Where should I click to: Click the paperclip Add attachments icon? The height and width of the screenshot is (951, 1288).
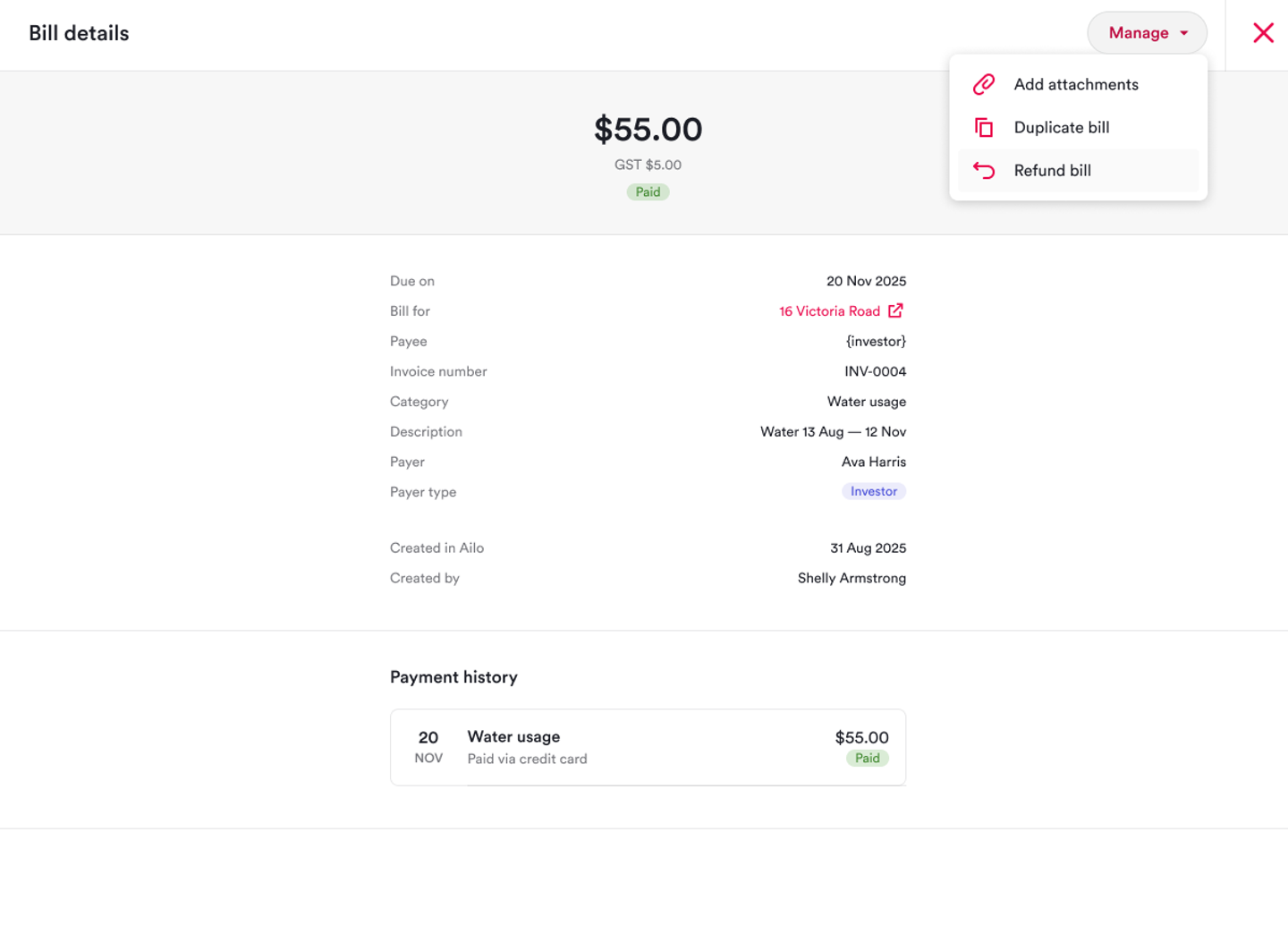(x=984, y=84)
